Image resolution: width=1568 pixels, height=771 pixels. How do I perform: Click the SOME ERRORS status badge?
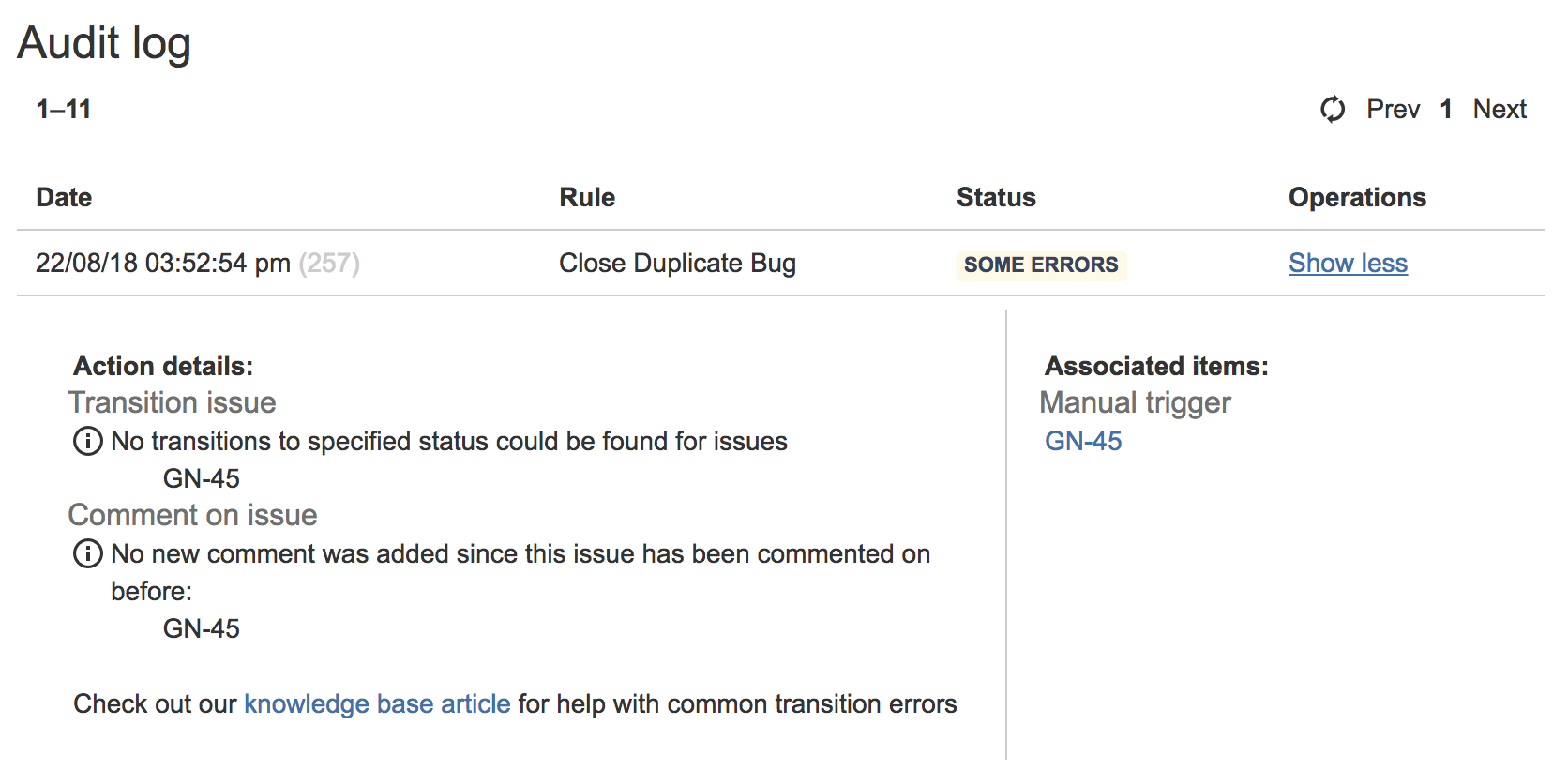[1040, 265]
